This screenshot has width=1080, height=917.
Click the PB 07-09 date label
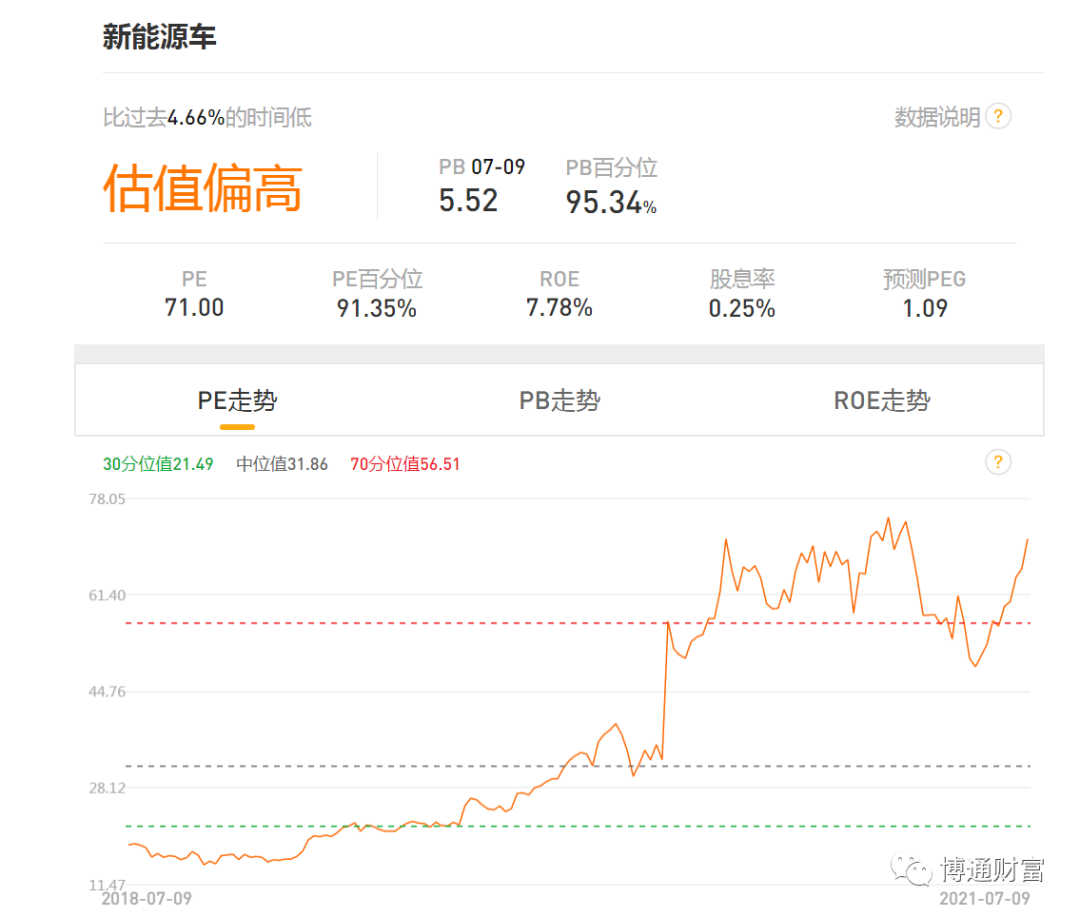click(x=482, y=167)
